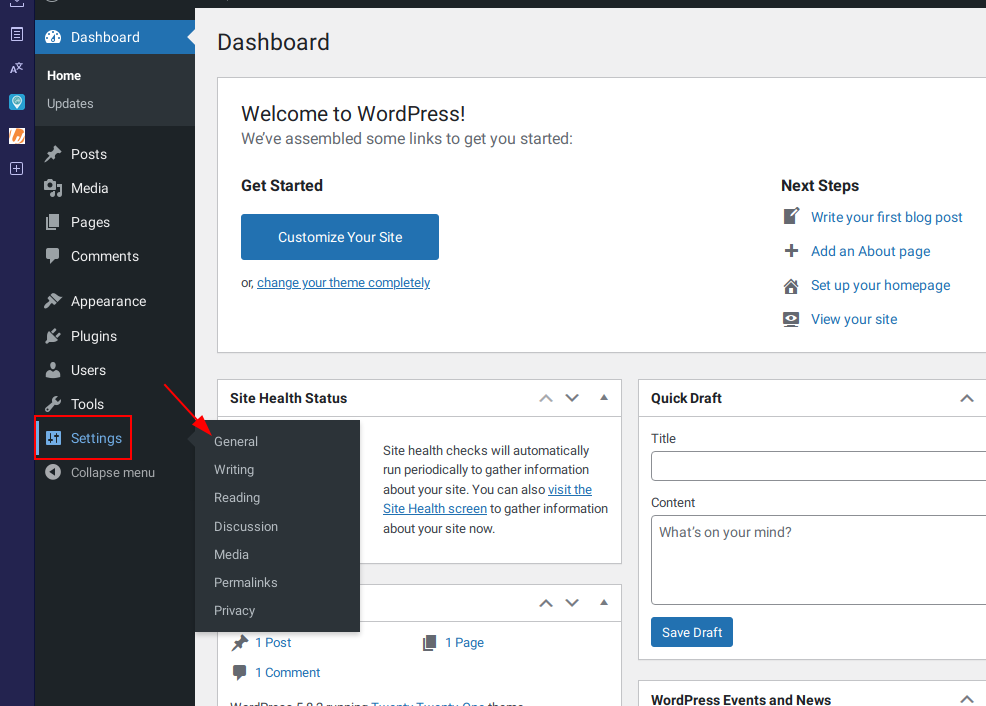Move Site Health Status panel down

tap(572, 398)
